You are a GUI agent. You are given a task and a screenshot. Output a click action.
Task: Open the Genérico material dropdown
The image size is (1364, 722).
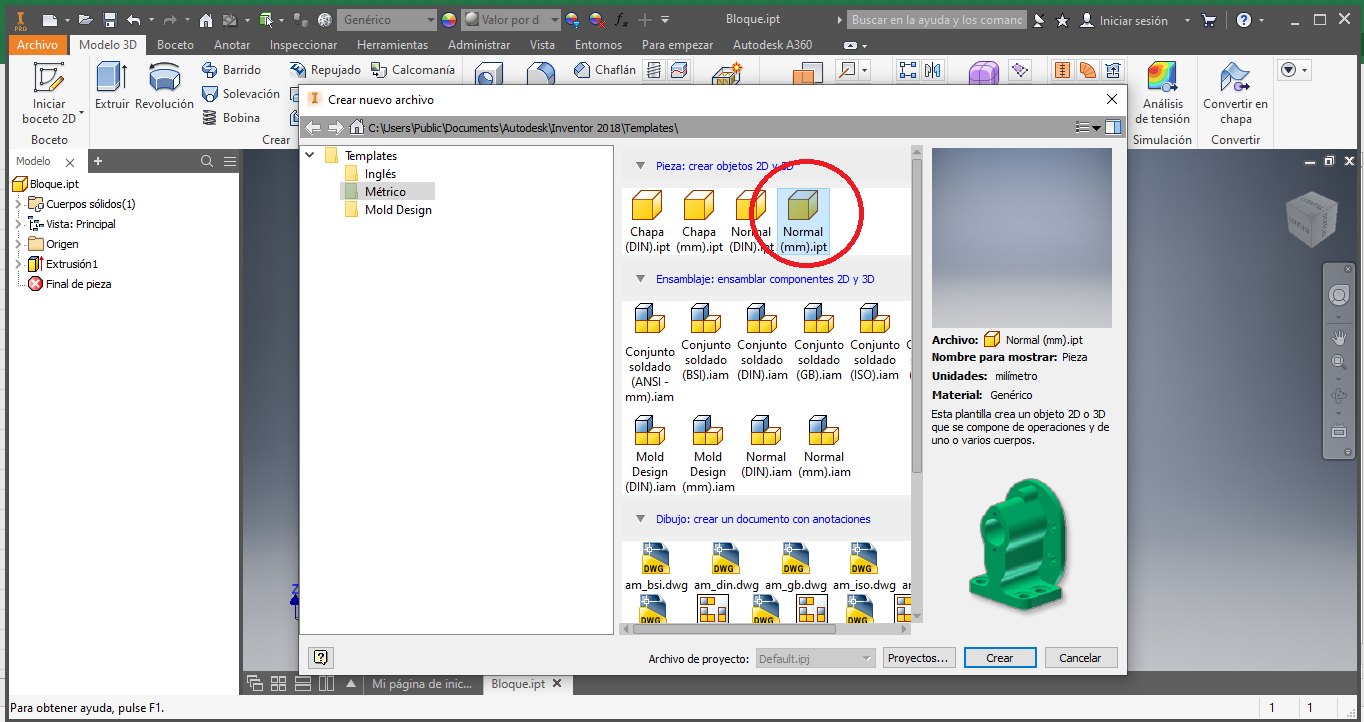[387, 20]
